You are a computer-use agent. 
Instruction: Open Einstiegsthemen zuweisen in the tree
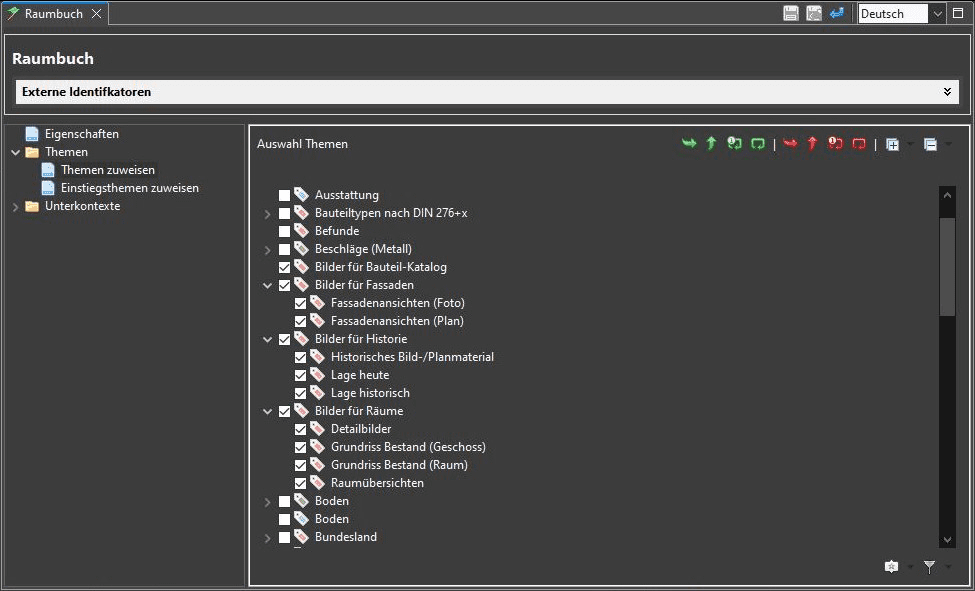[x=129, y=188]
